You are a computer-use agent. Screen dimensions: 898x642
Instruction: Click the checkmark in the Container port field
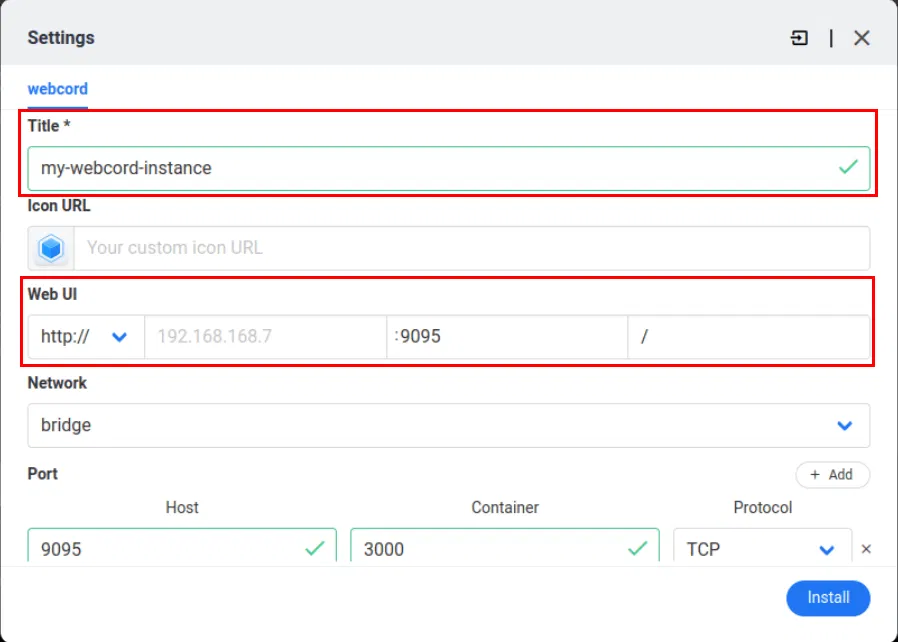click(639, 548)
